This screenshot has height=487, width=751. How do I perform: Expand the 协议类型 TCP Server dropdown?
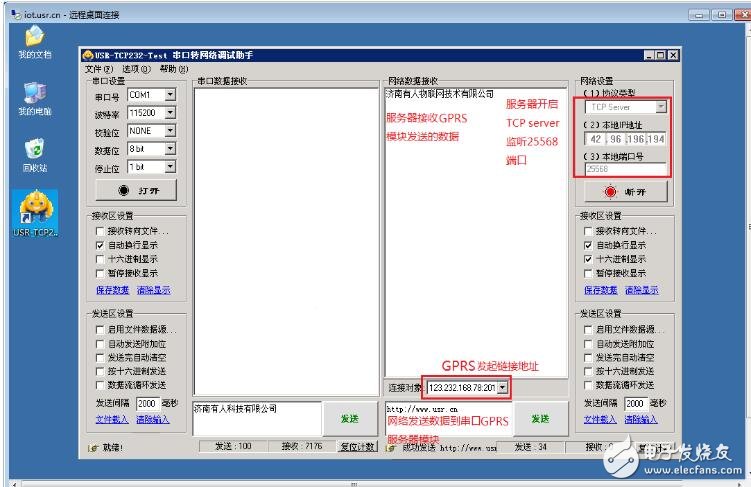pos(660,107)
